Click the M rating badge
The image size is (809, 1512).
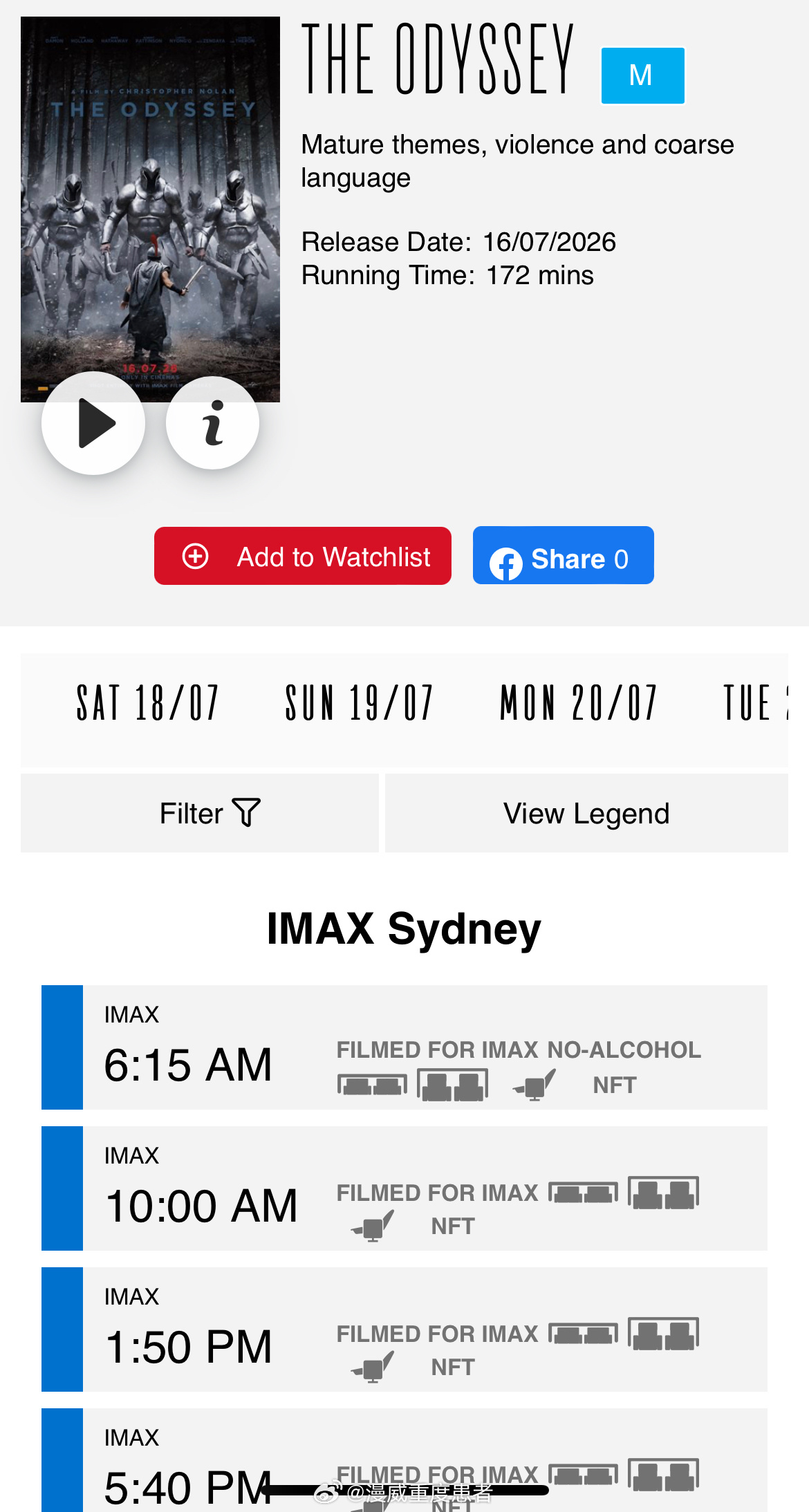click(x=643, y=75)
